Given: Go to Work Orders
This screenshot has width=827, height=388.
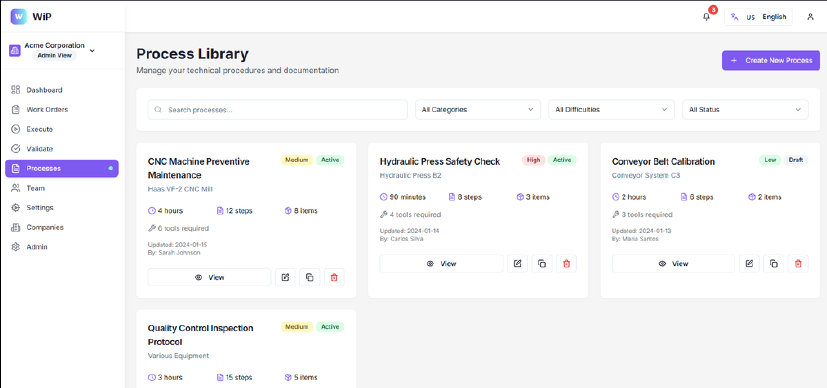Looking at the screenshot, I should tap(62, 110).
